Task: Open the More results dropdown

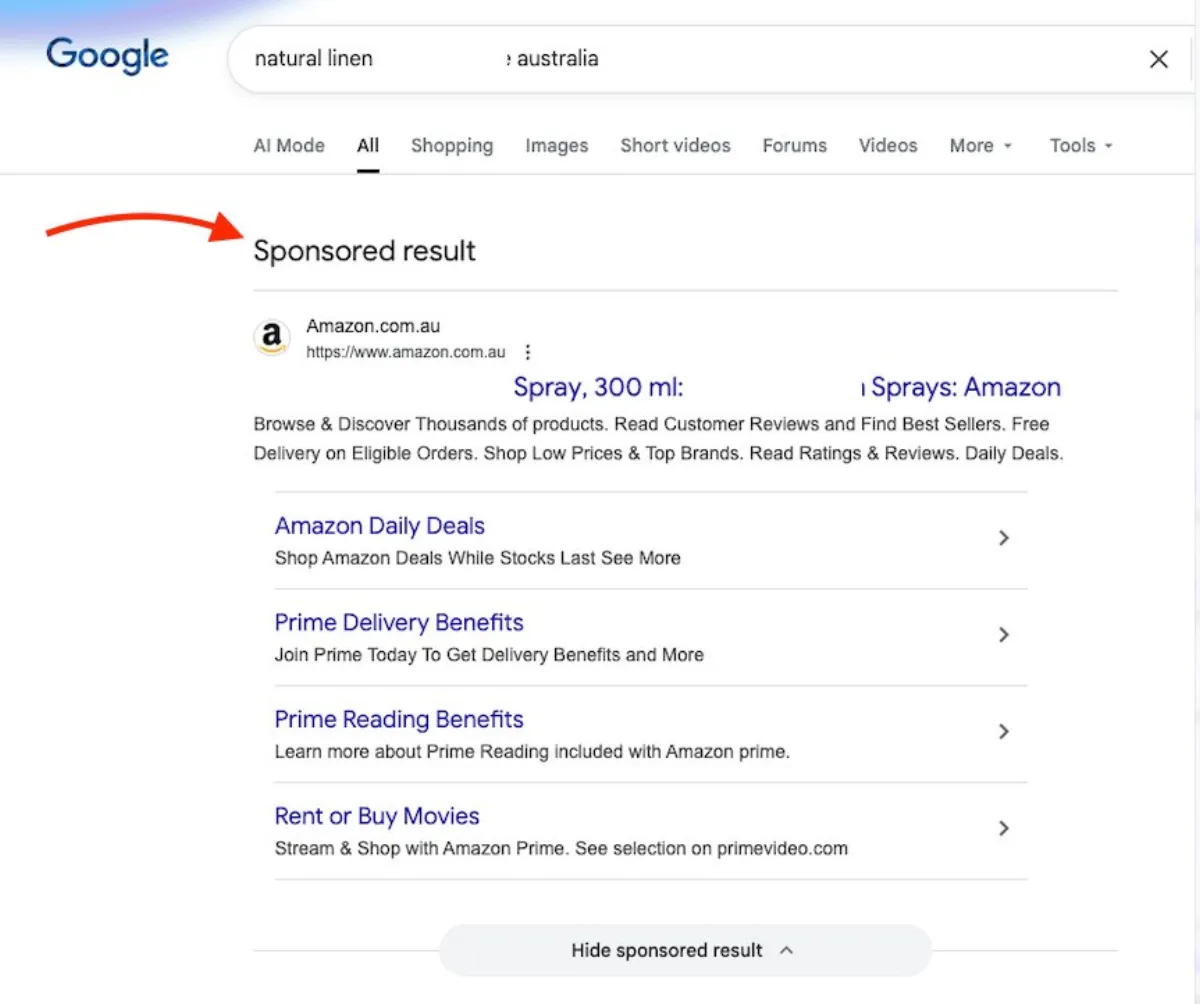Action: [x=980, y=145]
